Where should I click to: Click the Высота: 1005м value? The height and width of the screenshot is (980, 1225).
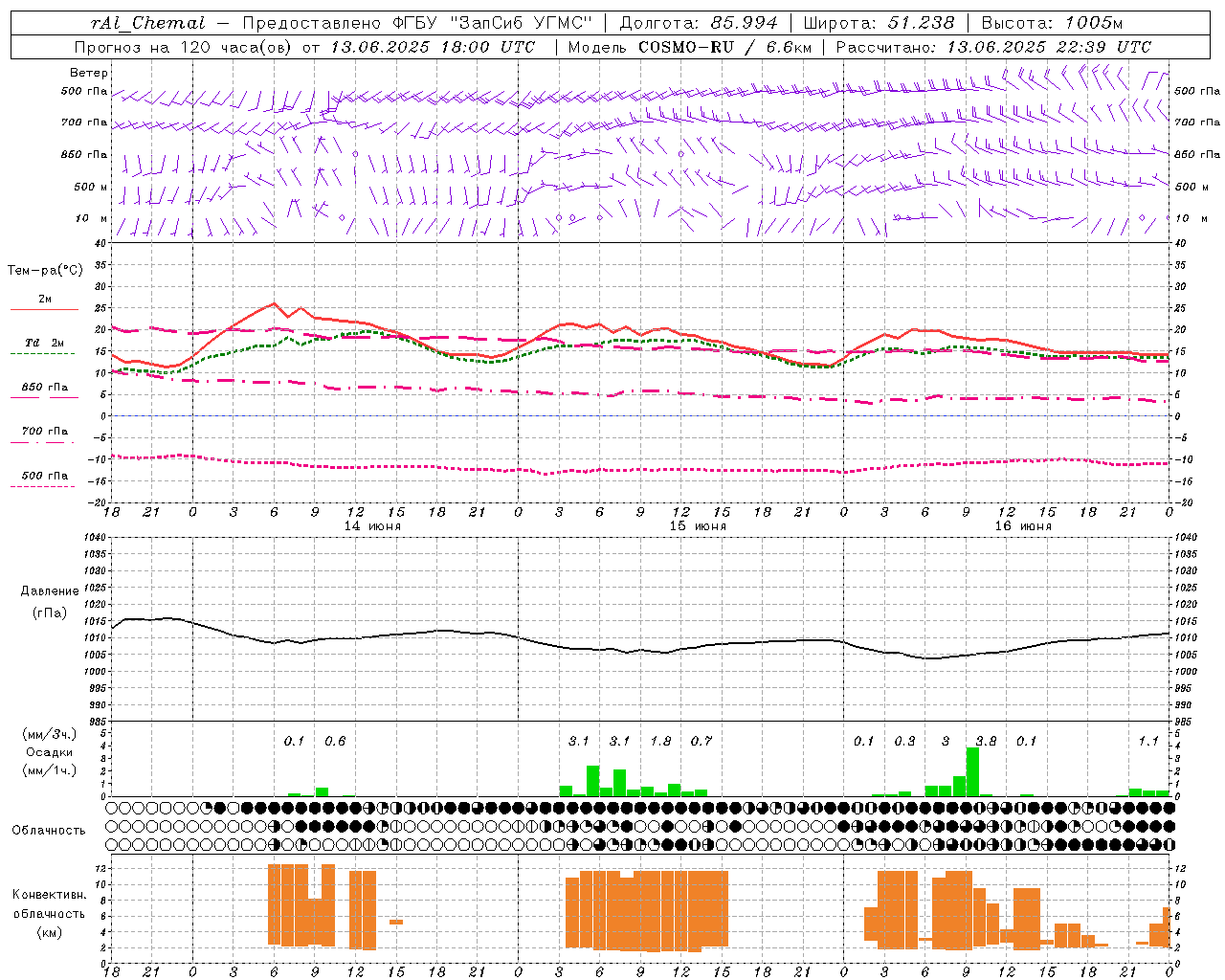1052,23
